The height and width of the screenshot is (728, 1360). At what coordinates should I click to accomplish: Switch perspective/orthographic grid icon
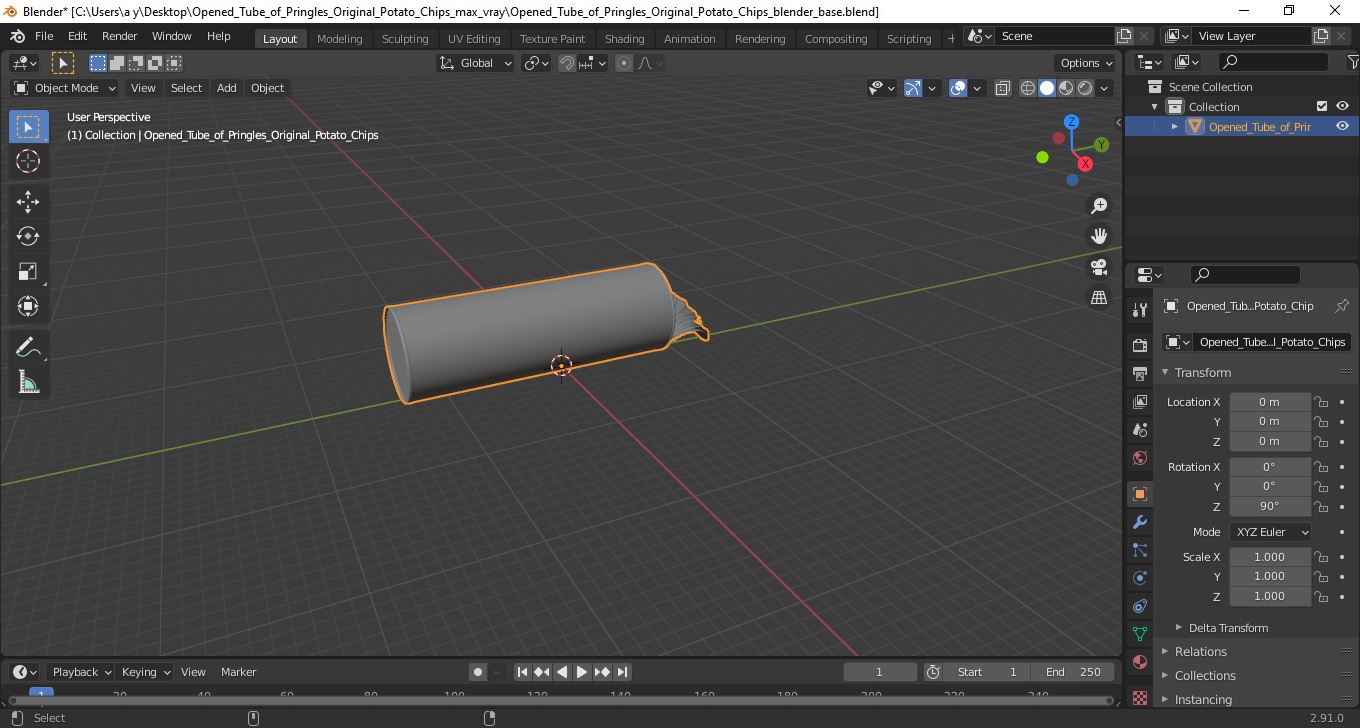pos(1099,298)
